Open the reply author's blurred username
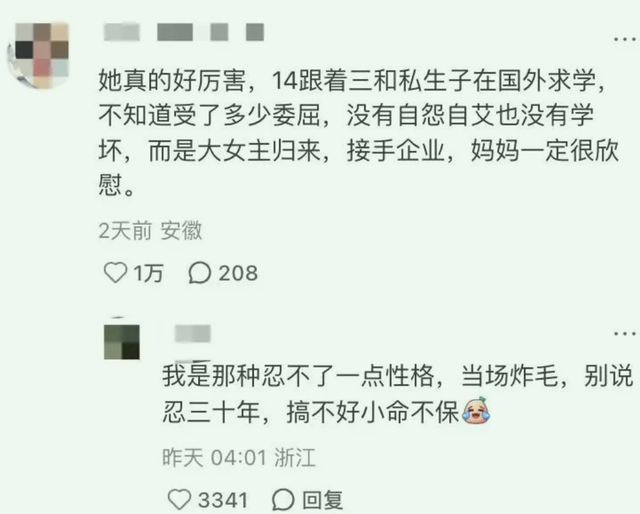The width and height of the screenshot is (640, 514). 193,334
